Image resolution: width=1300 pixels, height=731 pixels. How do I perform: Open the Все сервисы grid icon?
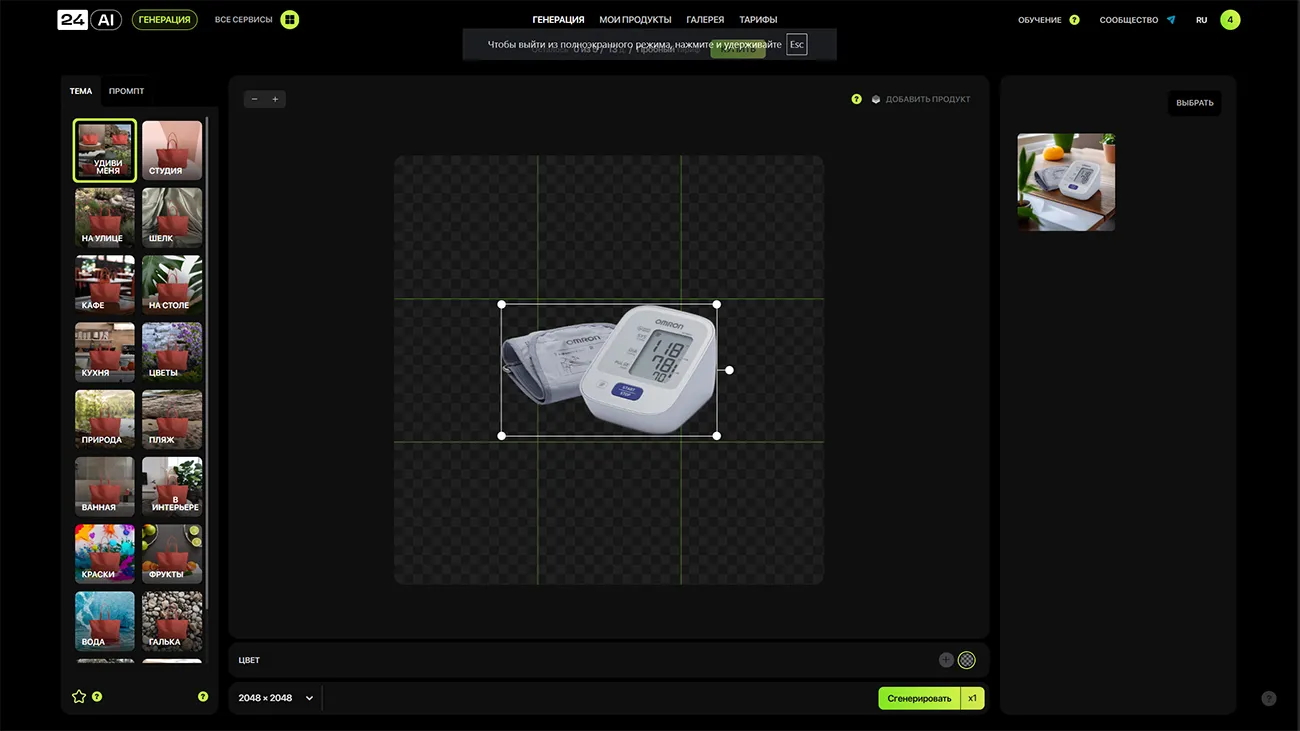[x=289, y=20]
